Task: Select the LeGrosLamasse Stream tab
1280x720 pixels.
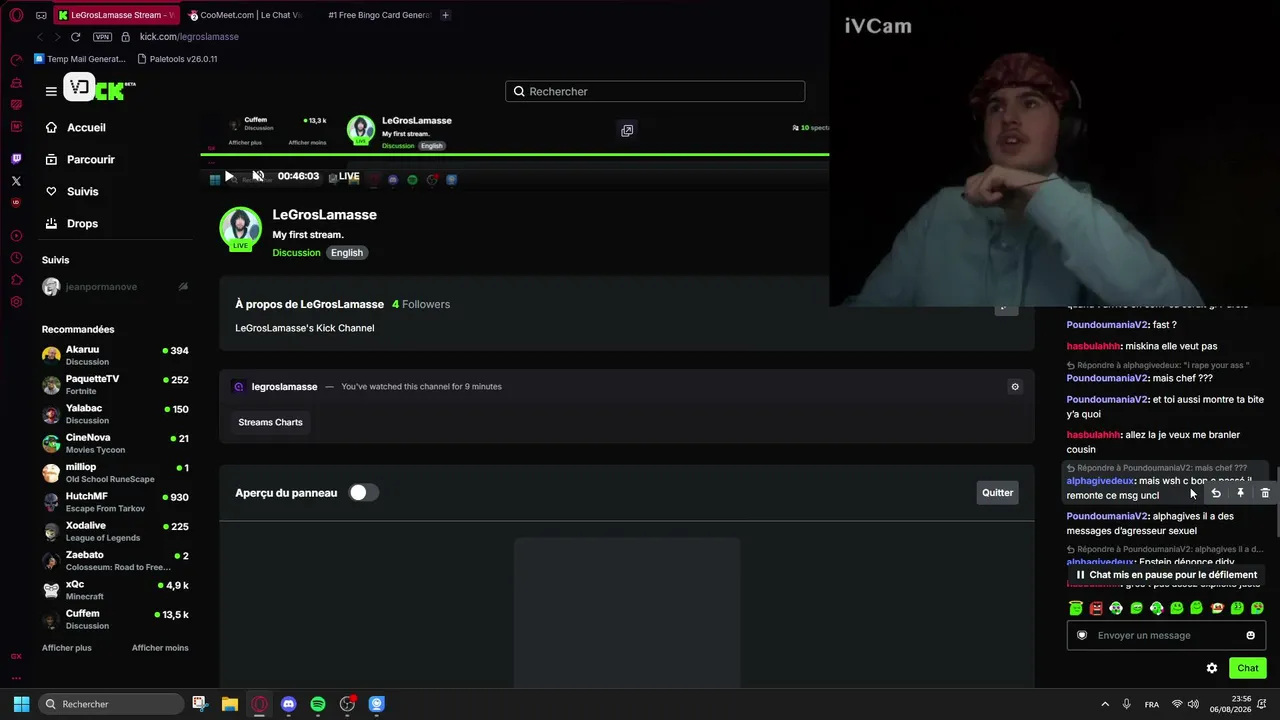Action: tap(116, 15)
